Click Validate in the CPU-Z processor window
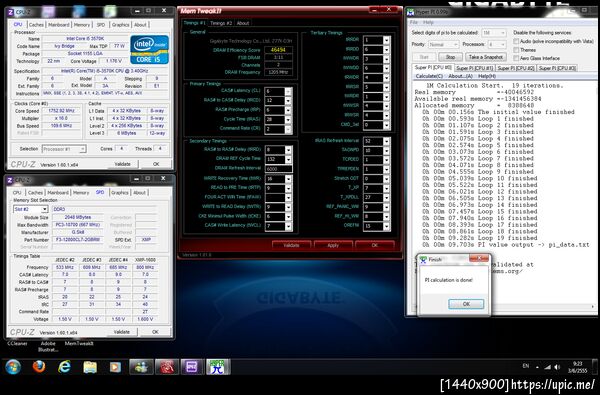This screenshot has width=600, height=395. click(122, 164)
